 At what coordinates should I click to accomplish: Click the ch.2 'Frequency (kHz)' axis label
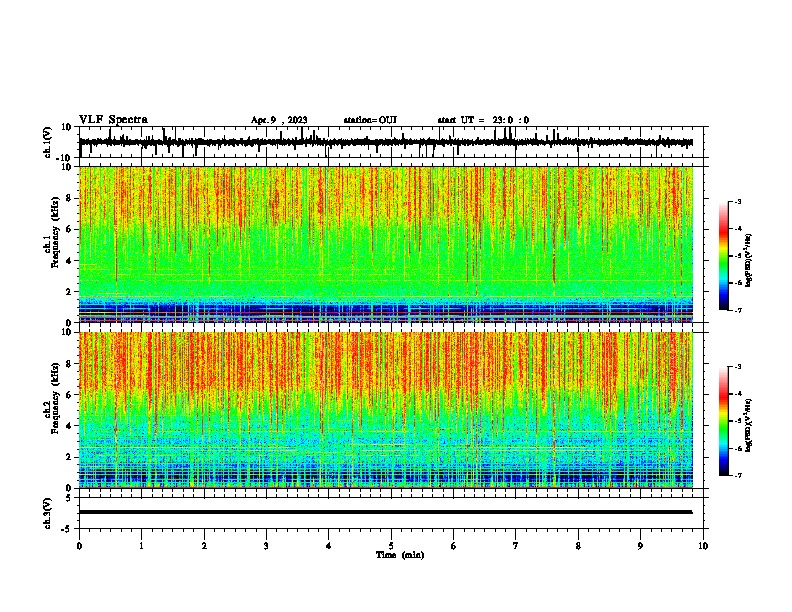tap(55, 398)
